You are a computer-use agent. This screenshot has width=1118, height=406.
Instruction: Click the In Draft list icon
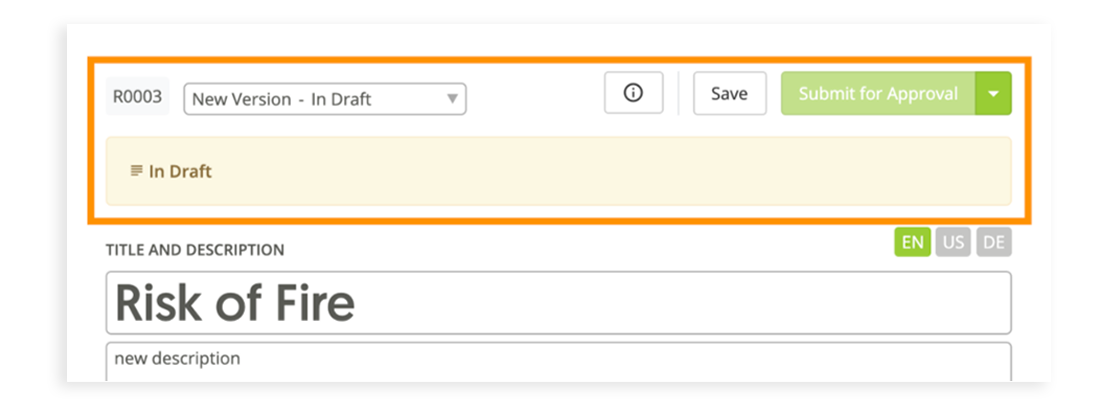coord(137,171)
